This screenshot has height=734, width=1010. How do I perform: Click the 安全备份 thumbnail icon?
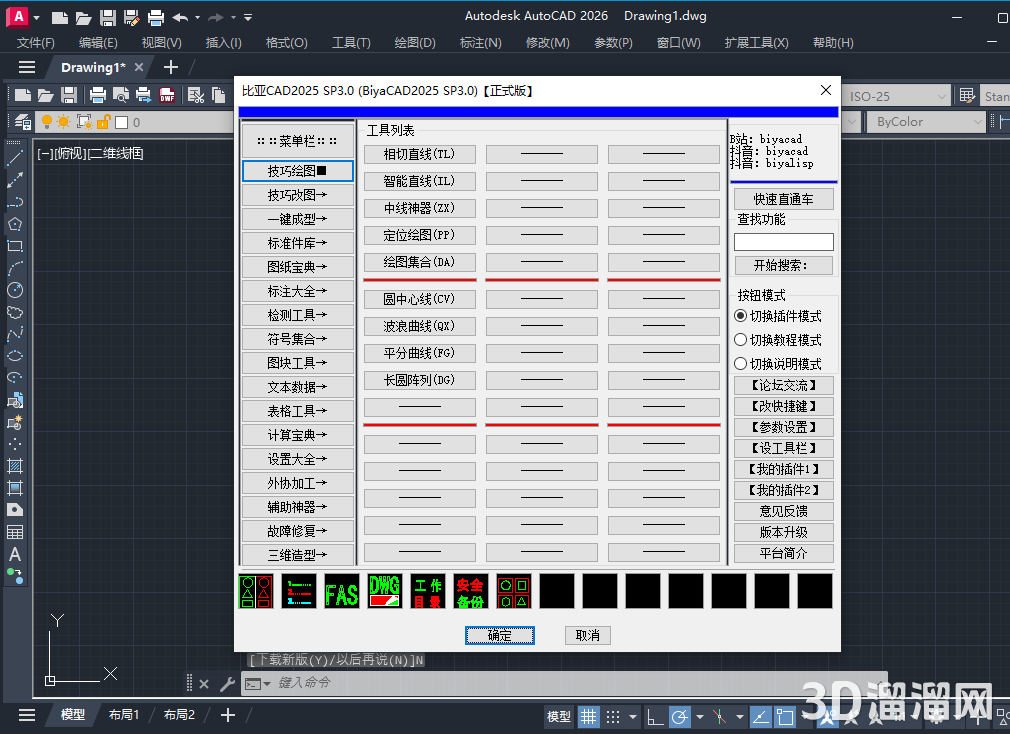coord(471,591)
